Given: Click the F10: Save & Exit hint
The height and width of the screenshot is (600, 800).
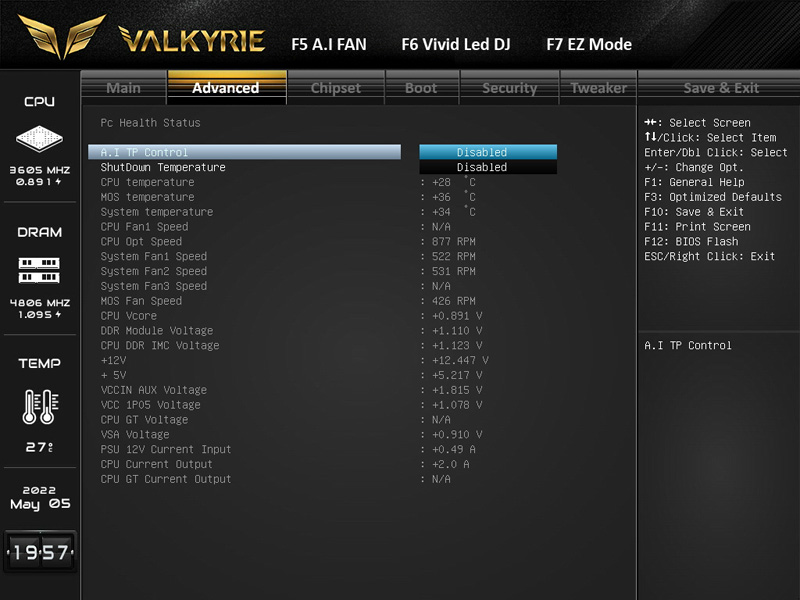Looking at the screenshot, I should [x=694, y=212].
